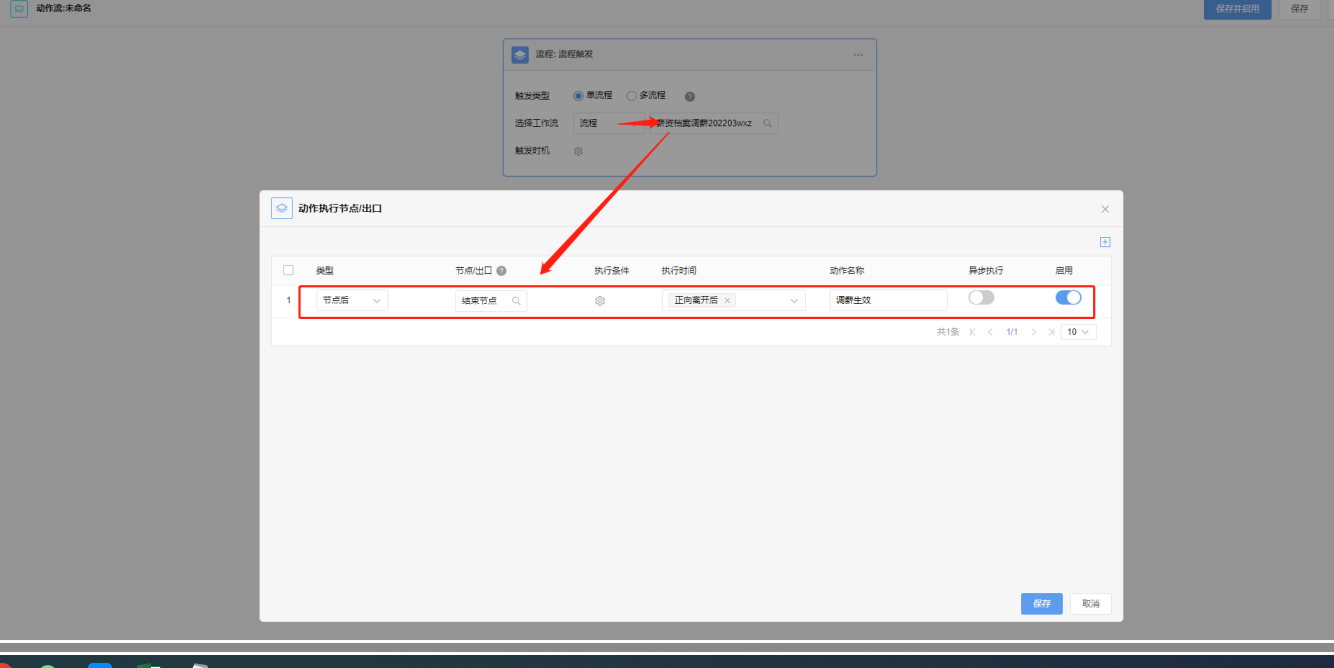This screenshot has width=1334, height=668.
Task: Open the page size dropdown showing 10
Action: coord(1079,332)
